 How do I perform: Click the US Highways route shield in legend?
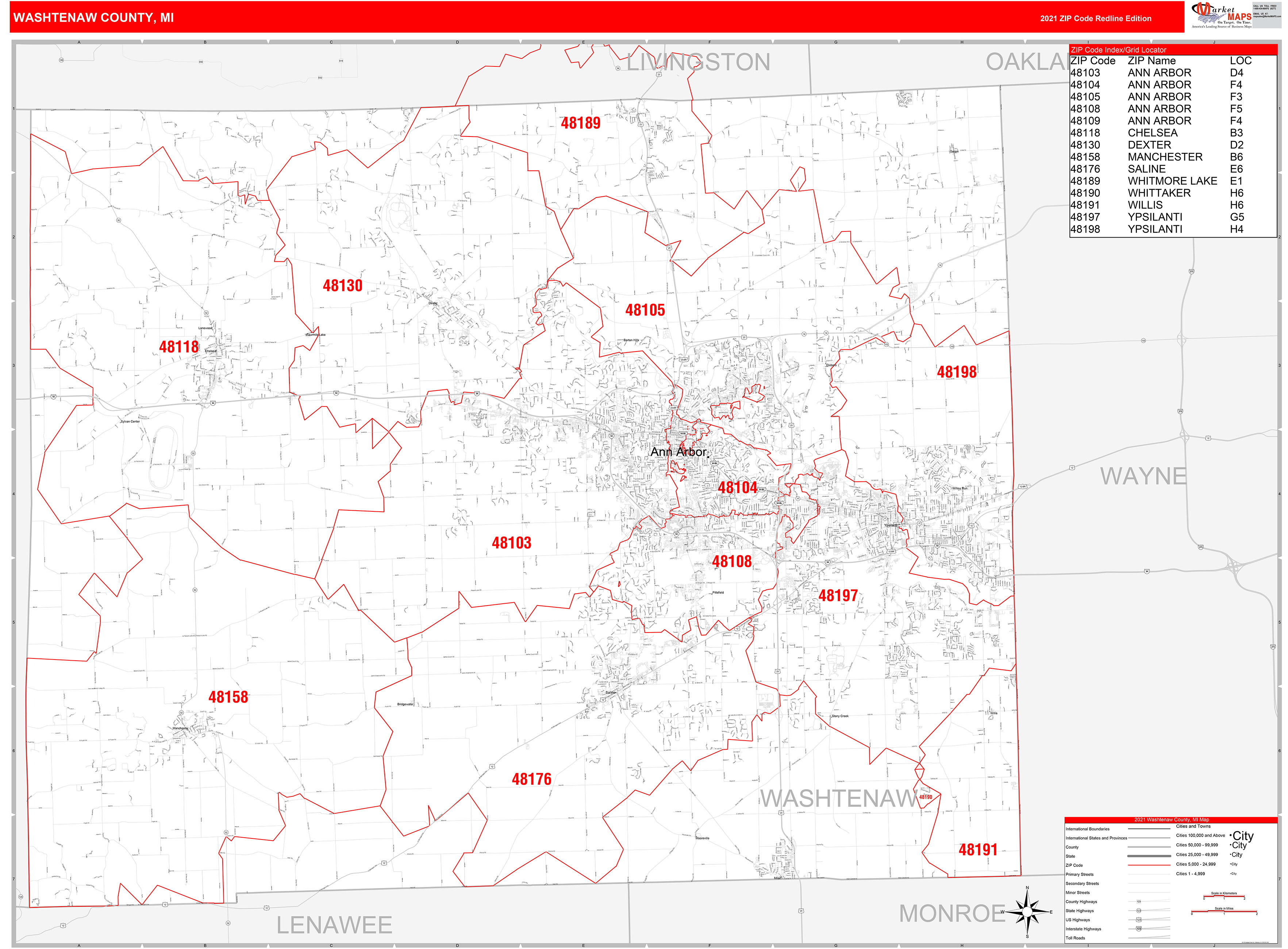point(1138,920)
